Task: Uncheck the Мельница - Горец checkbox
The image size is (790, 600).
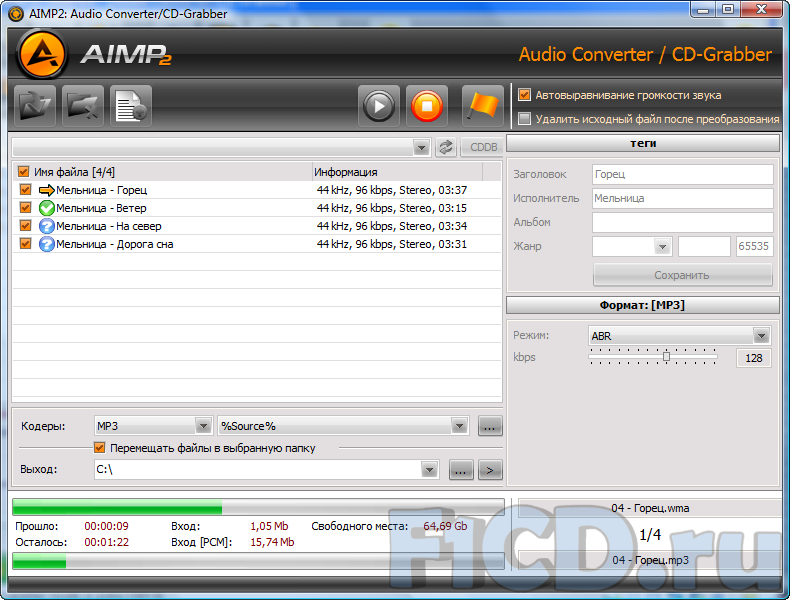Action: [26, 190]
